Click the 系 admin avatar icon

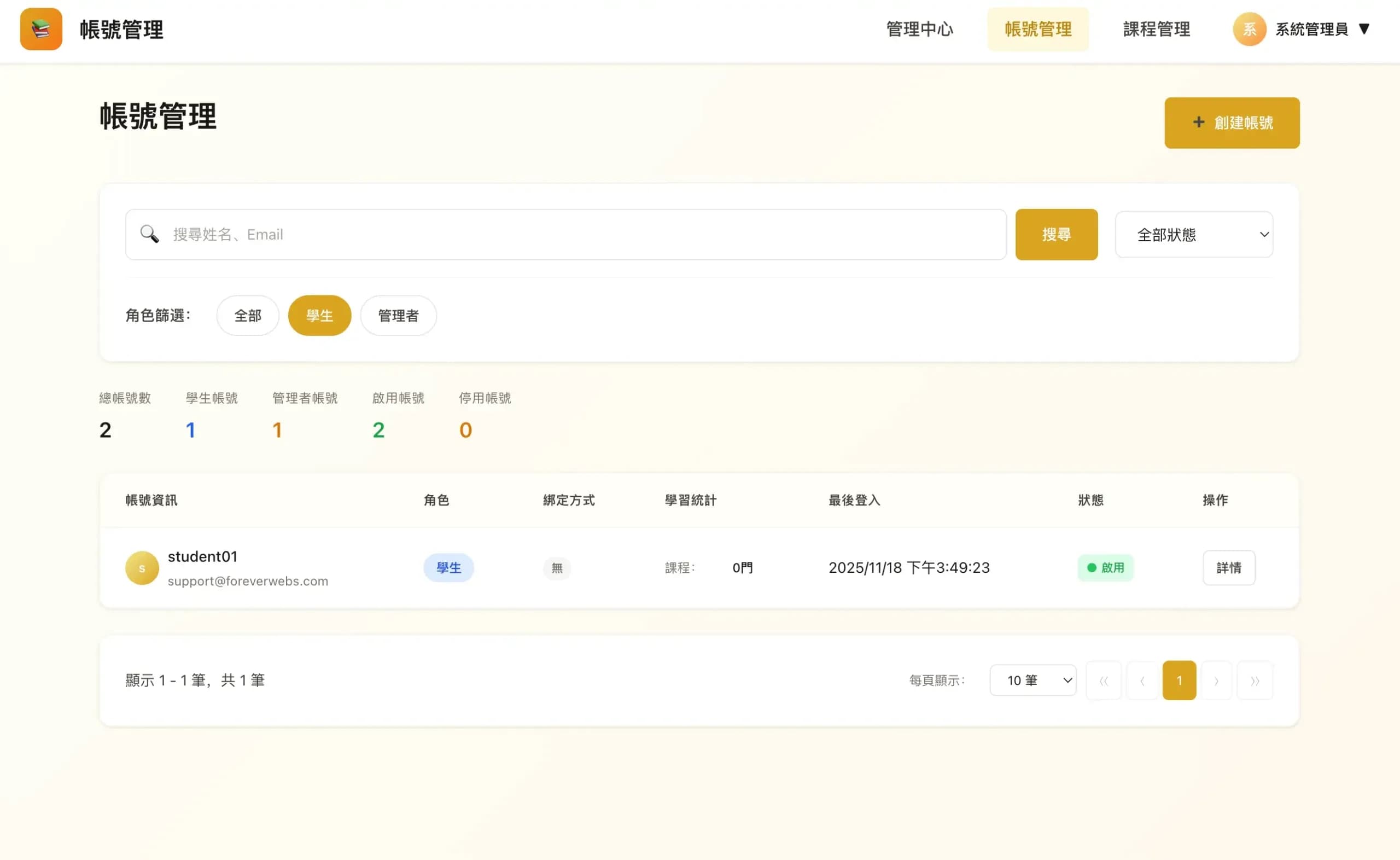(x=1249, y=28)
